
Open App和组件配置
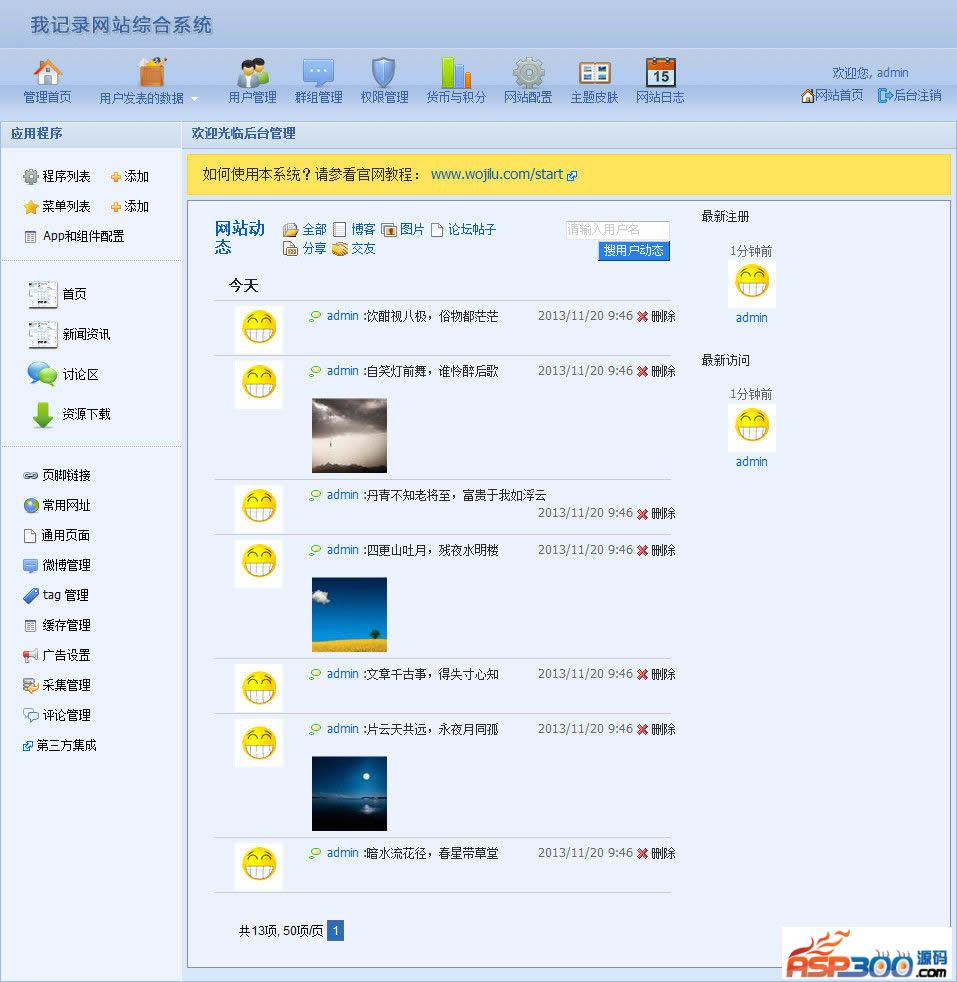click(x=75, y=236)
